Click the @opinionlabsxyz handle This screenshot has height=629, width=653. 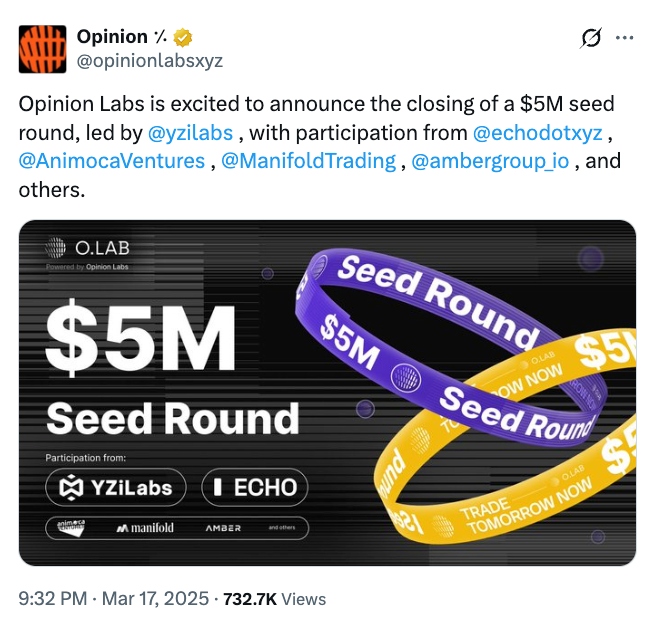coord(149,61)
